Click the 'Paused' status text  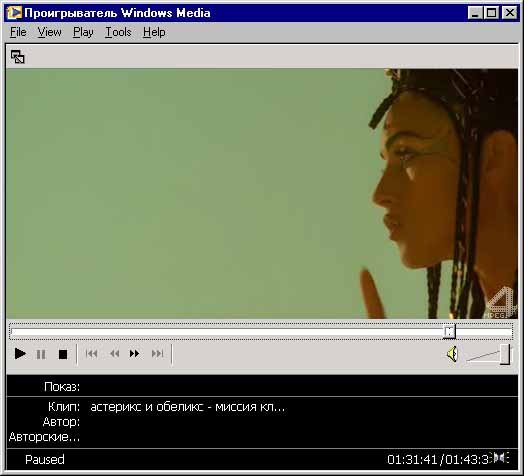45,460
